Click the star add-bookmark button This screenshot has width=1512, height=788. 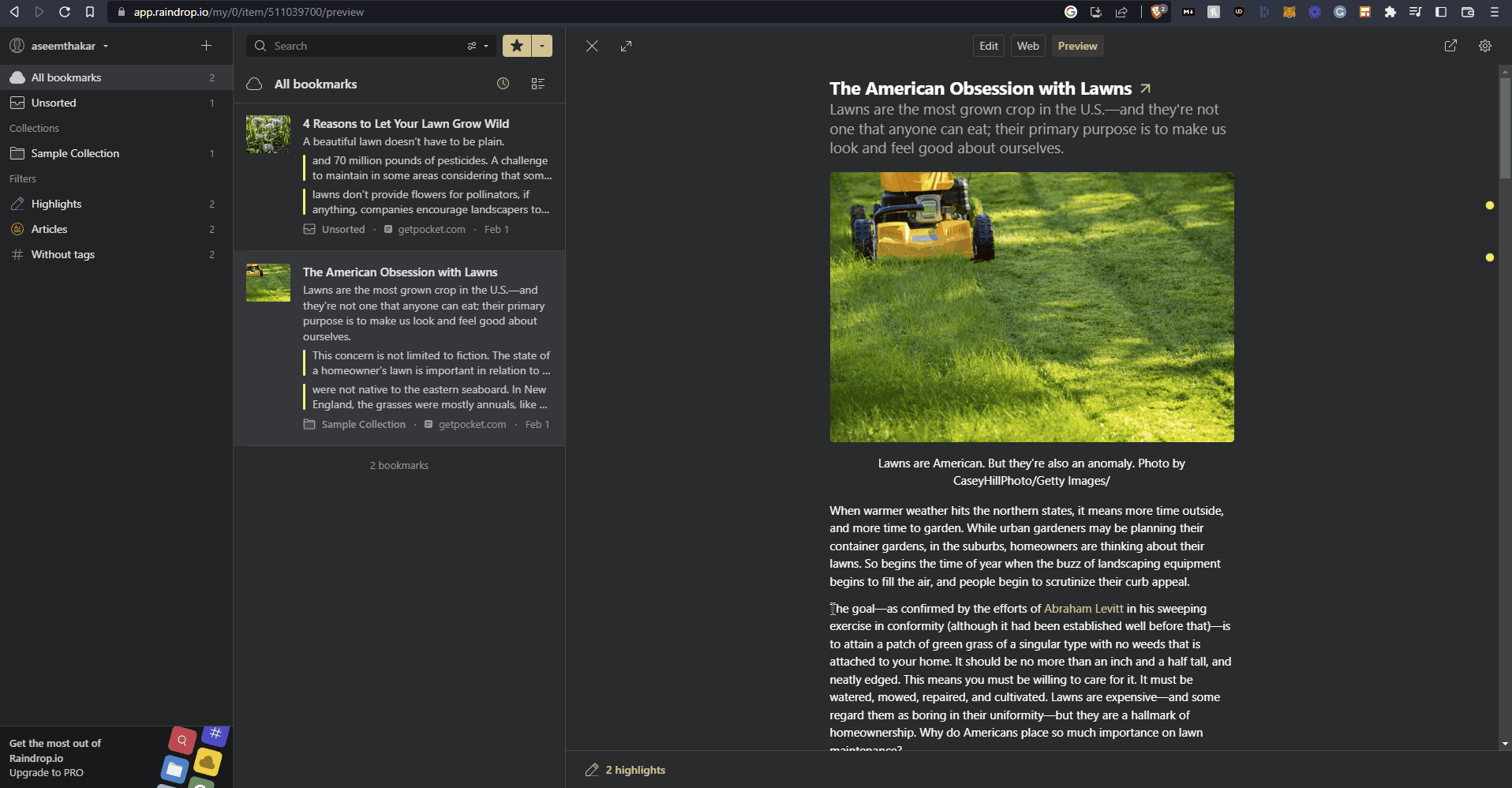pyautogui.click(x=517, y=46)
